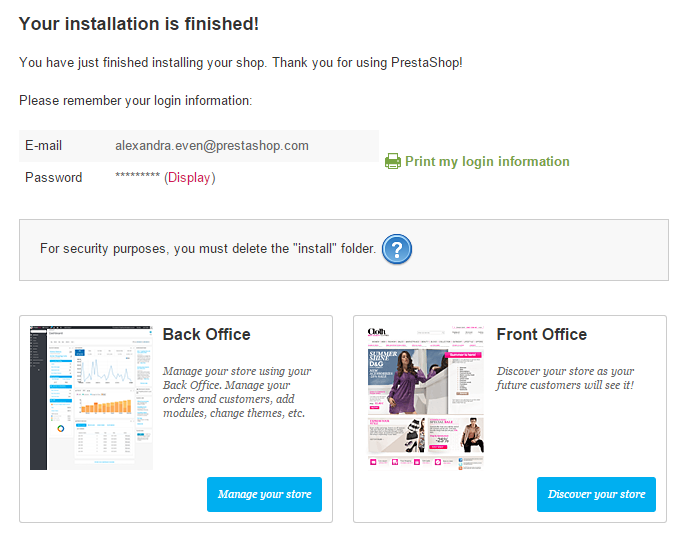
Task: Click the Thank you for using PrestaShop text
Action: click(x=367, y=62)
